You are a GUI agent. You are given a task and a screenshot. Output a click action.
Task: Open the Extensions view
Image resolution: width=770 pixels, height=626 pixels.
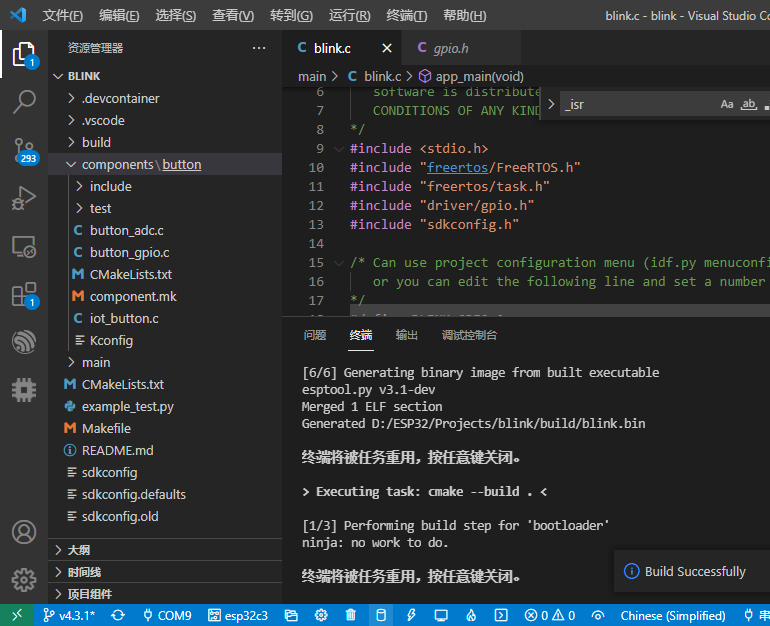pos(24,295)
